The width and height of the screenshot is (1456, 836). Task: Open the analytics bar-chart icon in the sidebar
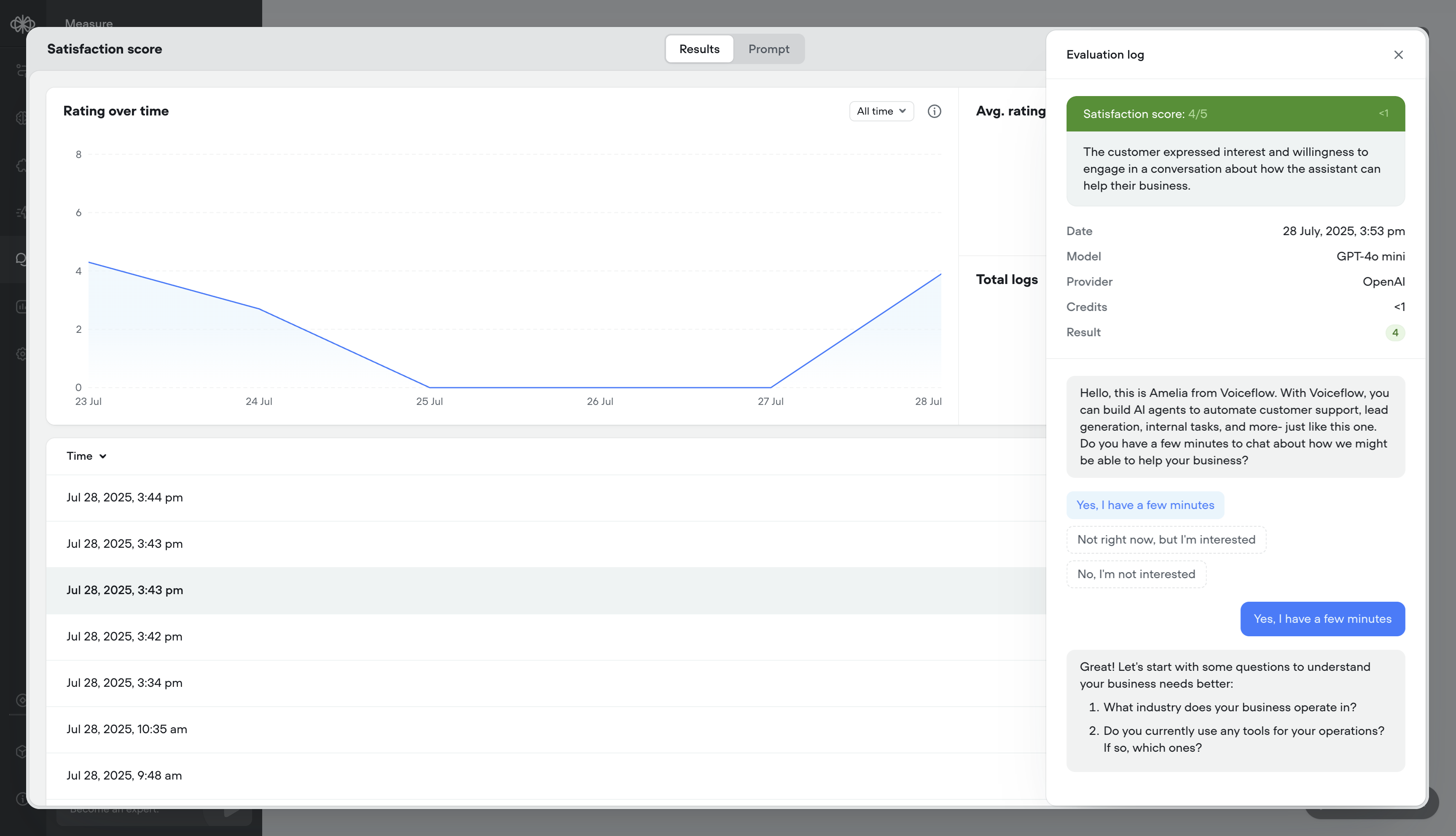coord(21,306)
